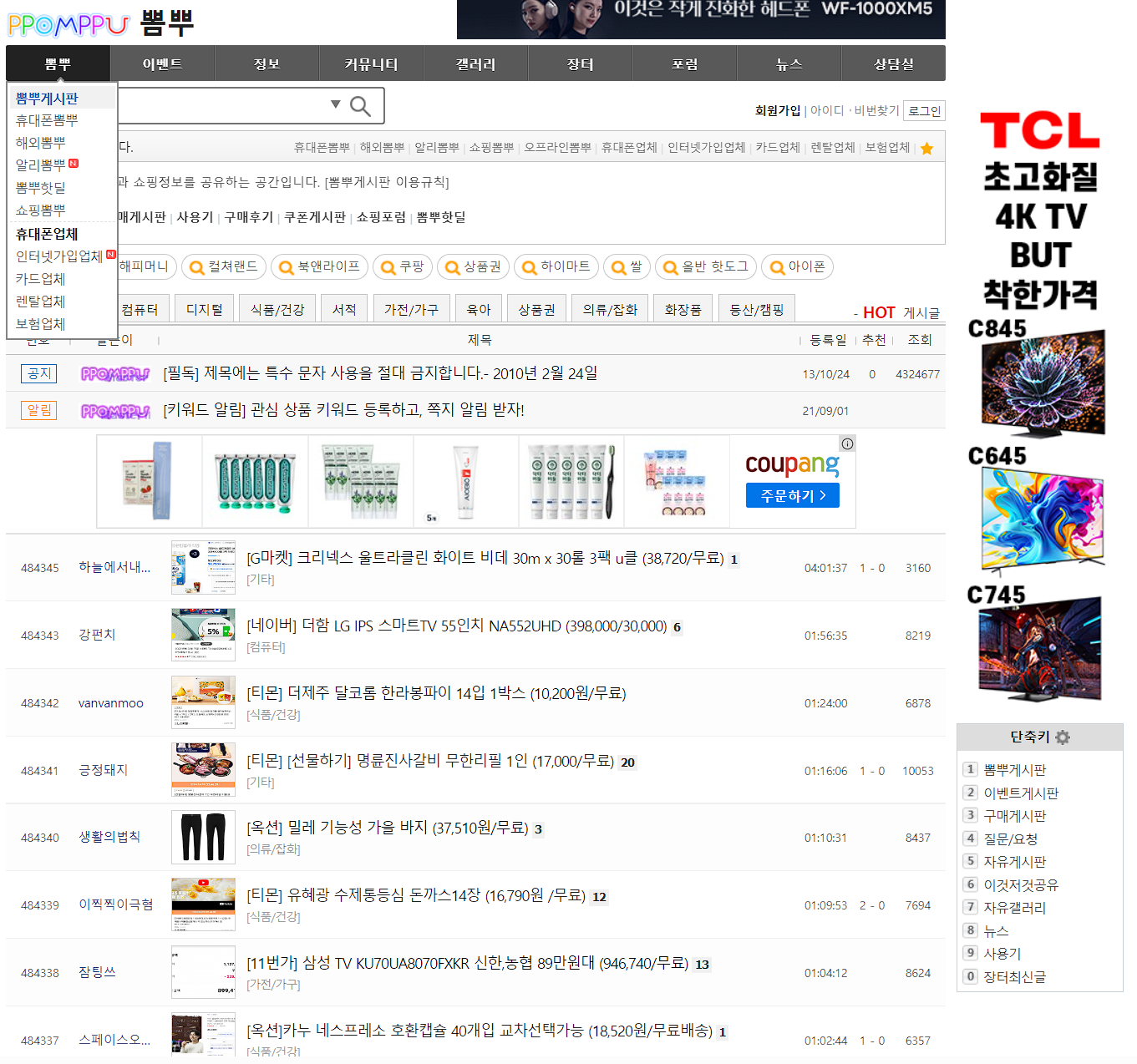The width and height of the screenshot is (1137, 1064).
Task: Click 주문하기 Coupang button
Action: [792, 495]
